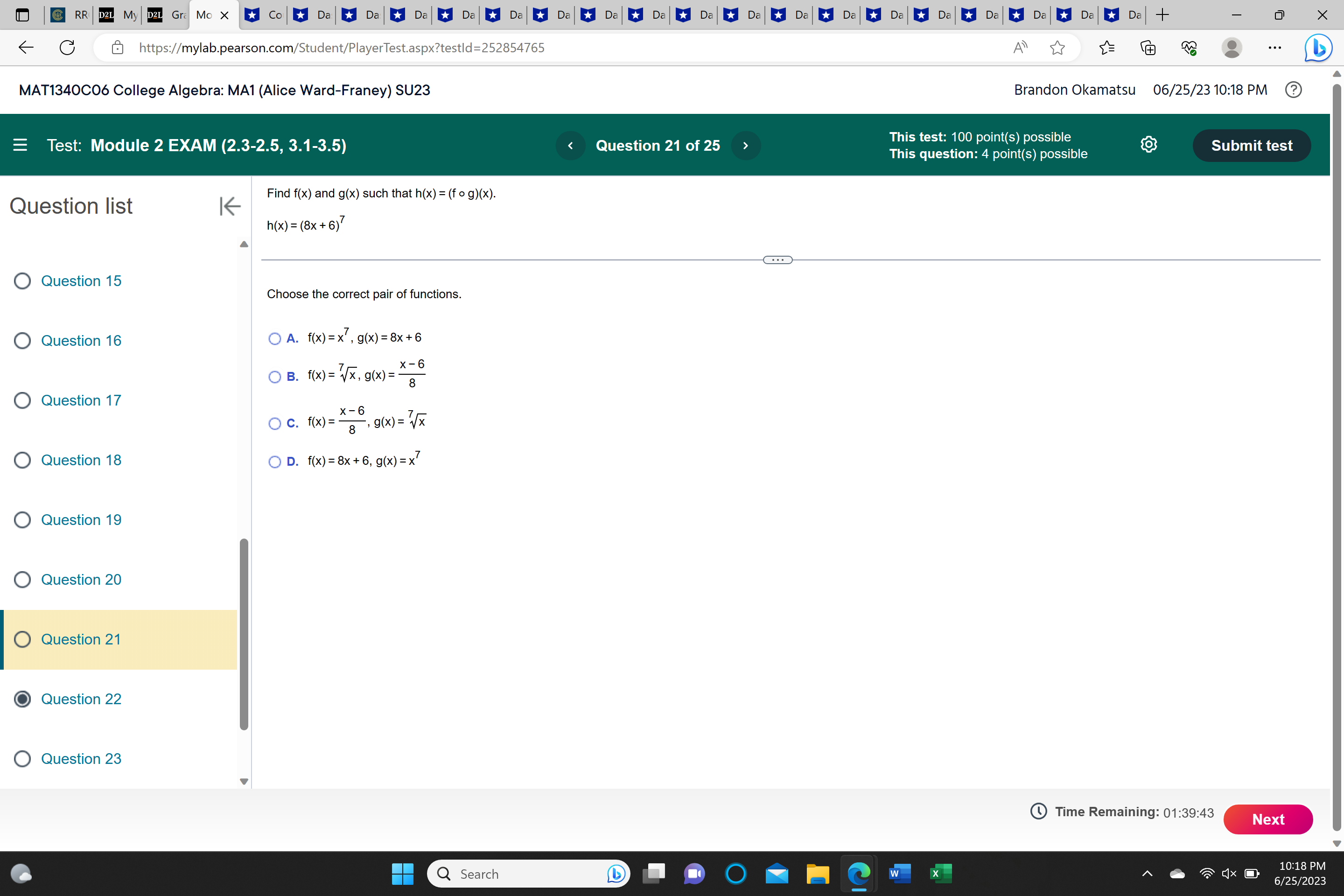Image resolution: width=1344 pixels, height=896 pixels.
Task: Open the hamburger menu next to Test
Action: point(20,145)
